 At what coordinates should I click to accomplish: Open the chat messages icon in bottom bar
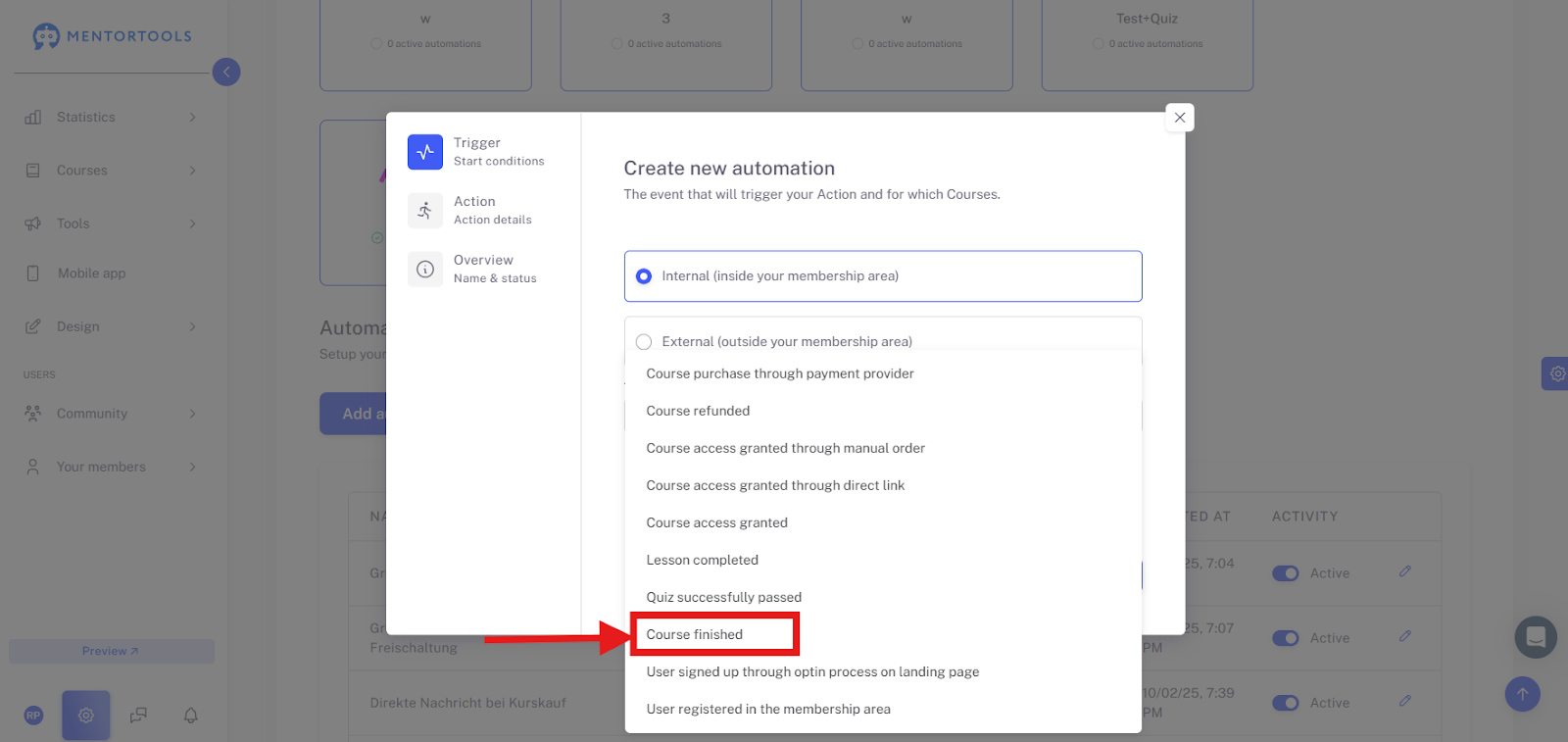[x=138, y=716]
